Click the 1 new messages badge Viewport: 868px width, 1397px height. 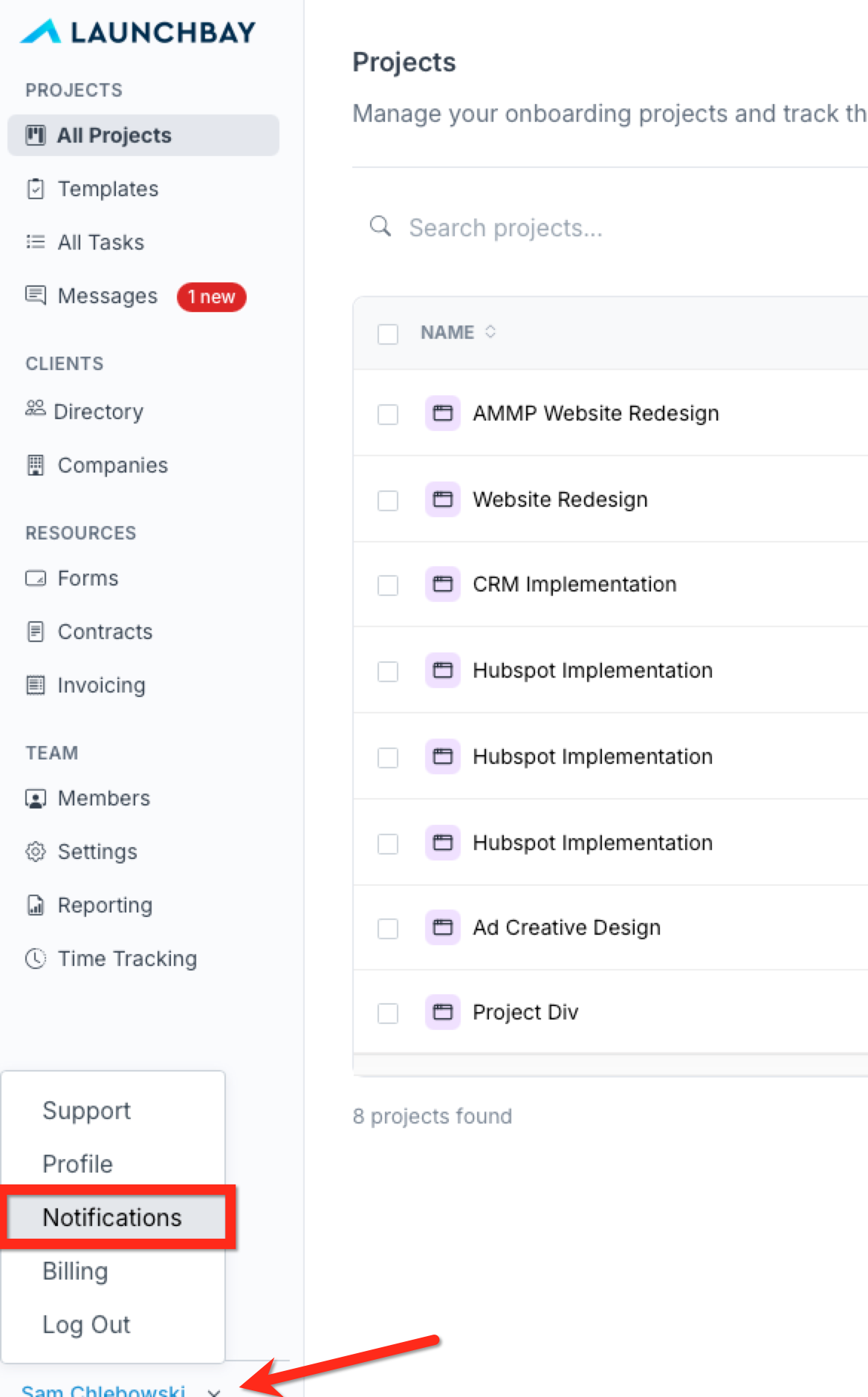[x=212, y=296]
